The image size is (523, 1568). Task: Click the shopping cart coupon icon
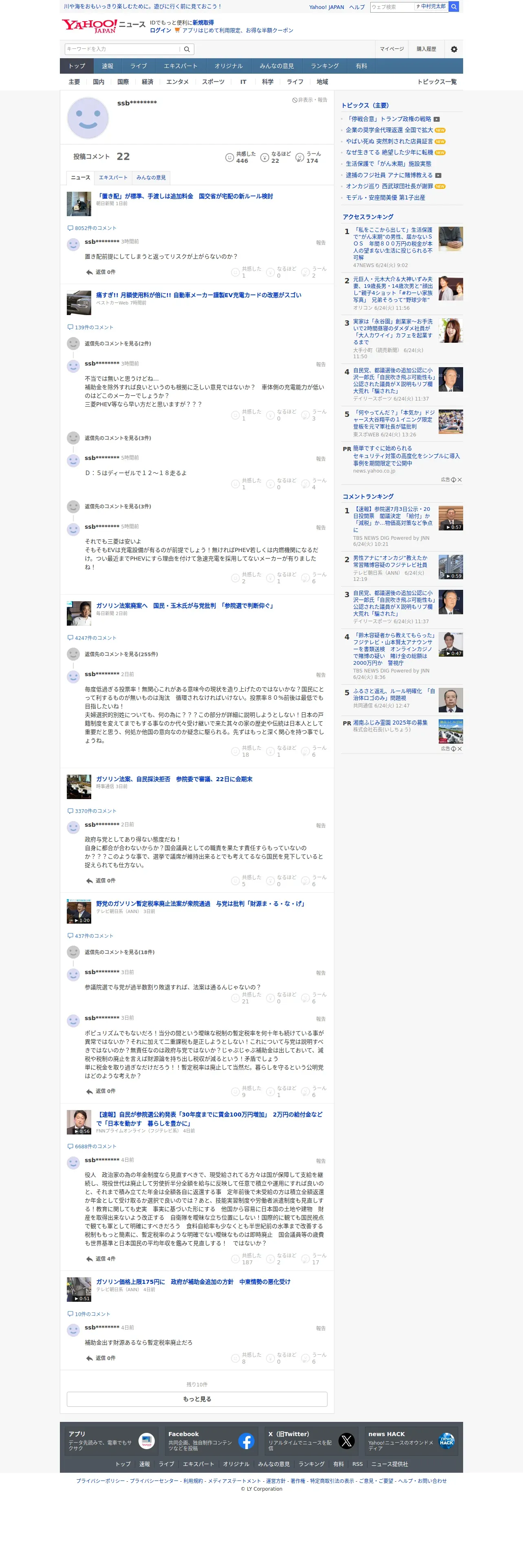[x=177, y=30]
